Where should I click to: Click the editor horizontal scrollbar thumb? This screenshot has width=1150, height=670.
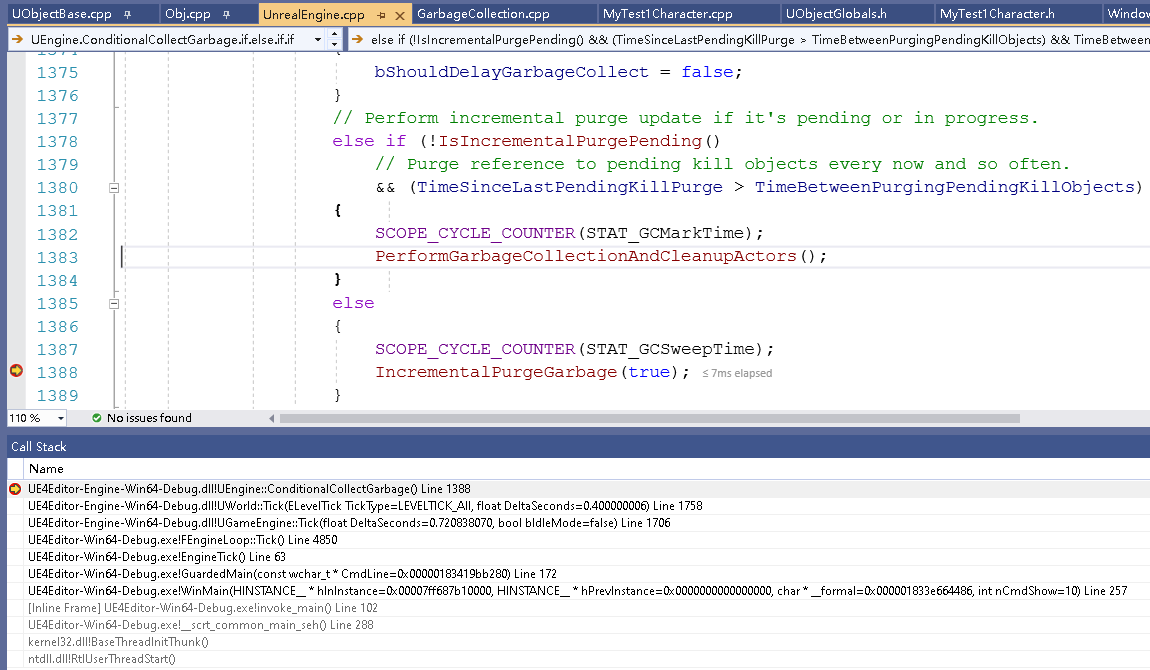[x=650, y=419]
